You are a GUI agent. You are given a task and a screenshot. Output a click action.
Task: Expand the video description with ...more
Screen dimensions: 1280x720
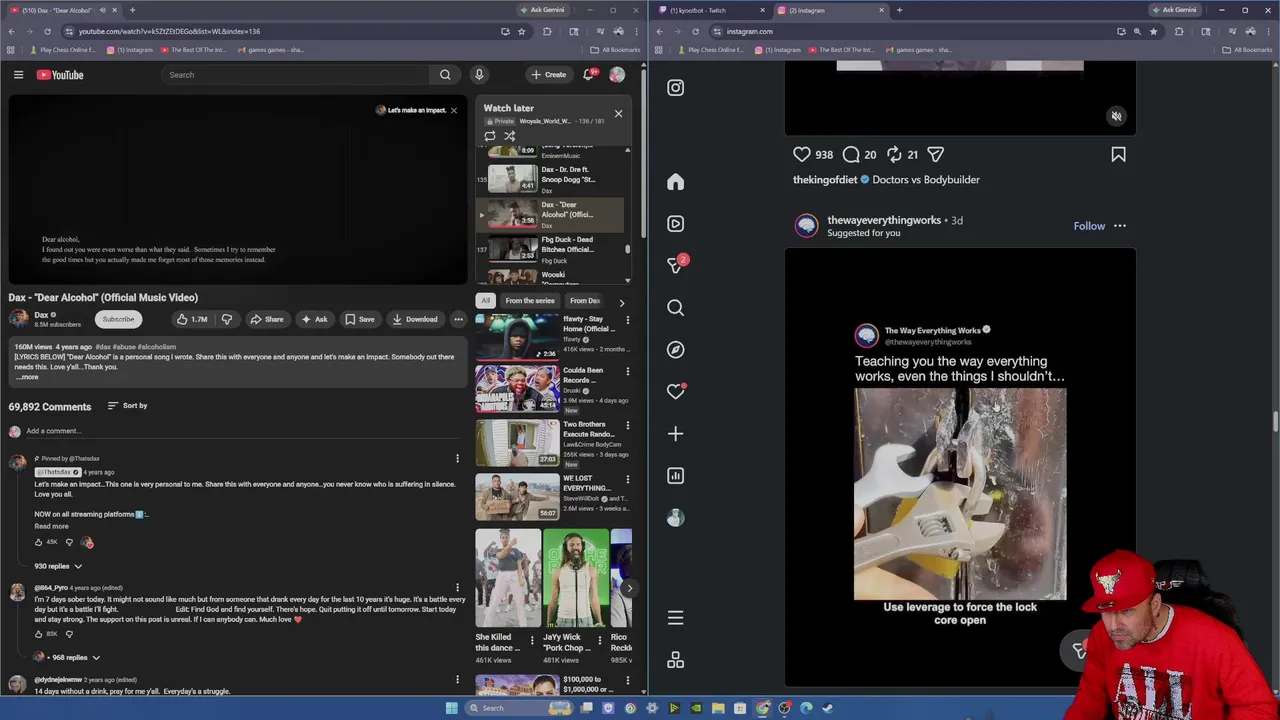[27, 377]
